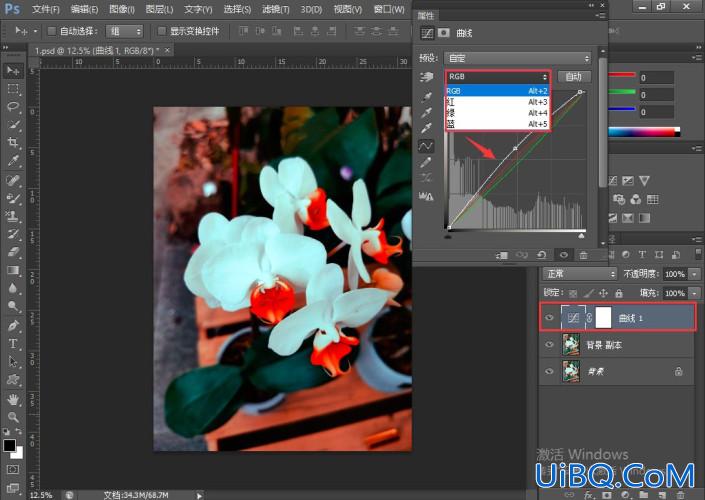Image resolution: width=705 pixels, height=500 pixels.
Task: Open the Properties panel flyout menu
Action: coord(600,16)
